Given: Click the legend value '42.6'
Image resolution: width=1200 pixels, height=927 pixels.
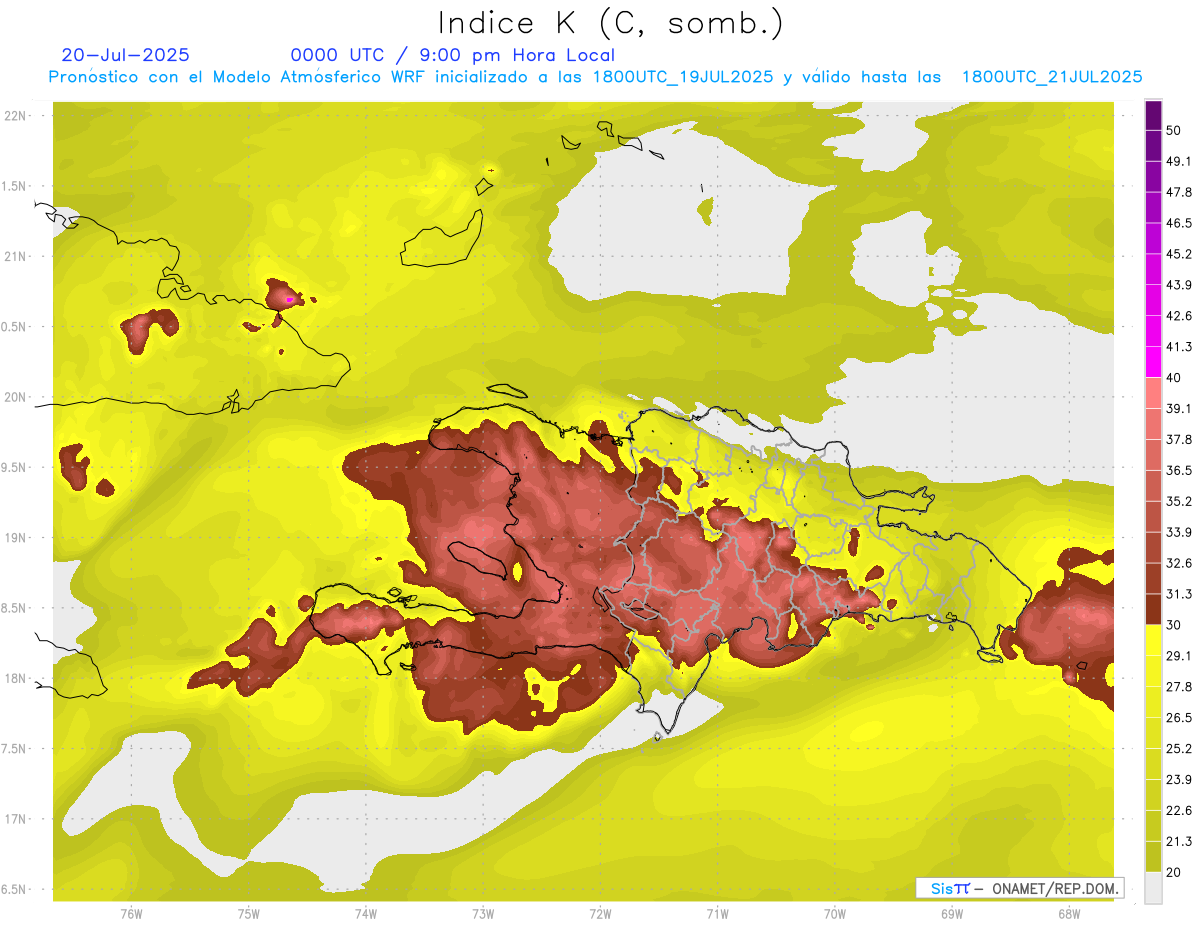Looking at the screenshot, I should coord(1179,317).
